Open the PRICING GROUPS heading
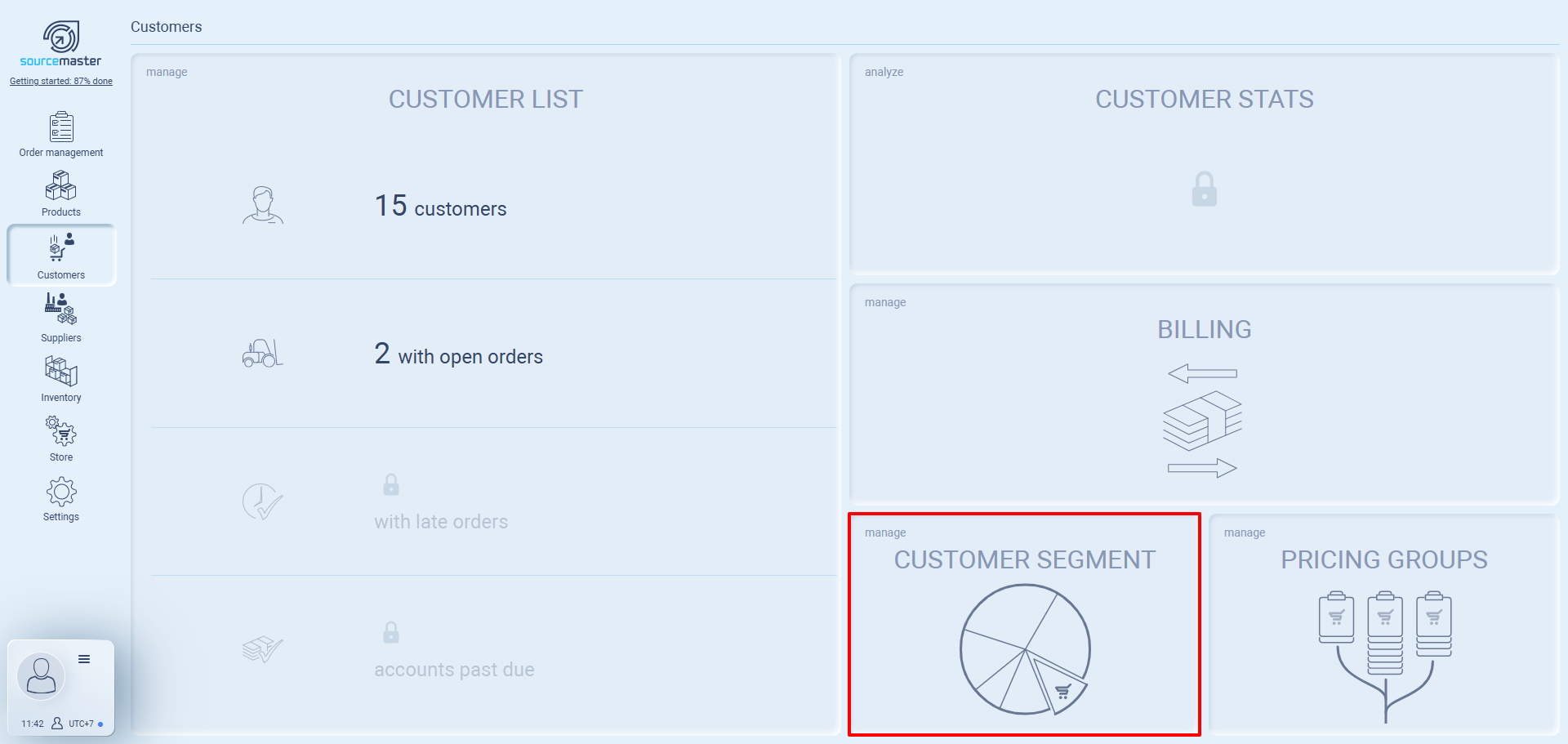This screenshot has height=744, width=1568. 1384,560
